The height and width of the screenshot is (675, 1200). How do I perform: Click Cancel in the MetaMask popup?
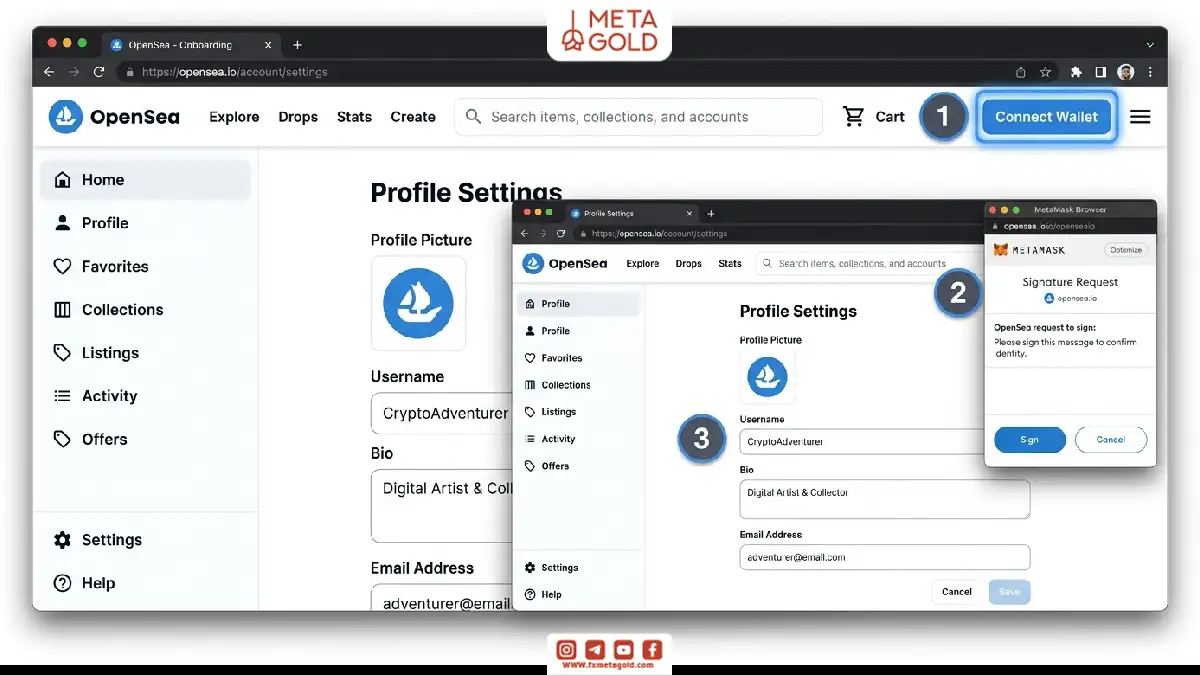1111,440
